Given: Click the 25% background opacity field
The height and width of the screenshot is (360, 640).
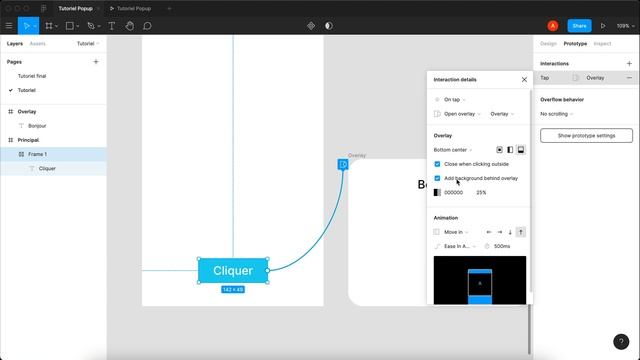Looking at the screenshot, I should [481, 193].
